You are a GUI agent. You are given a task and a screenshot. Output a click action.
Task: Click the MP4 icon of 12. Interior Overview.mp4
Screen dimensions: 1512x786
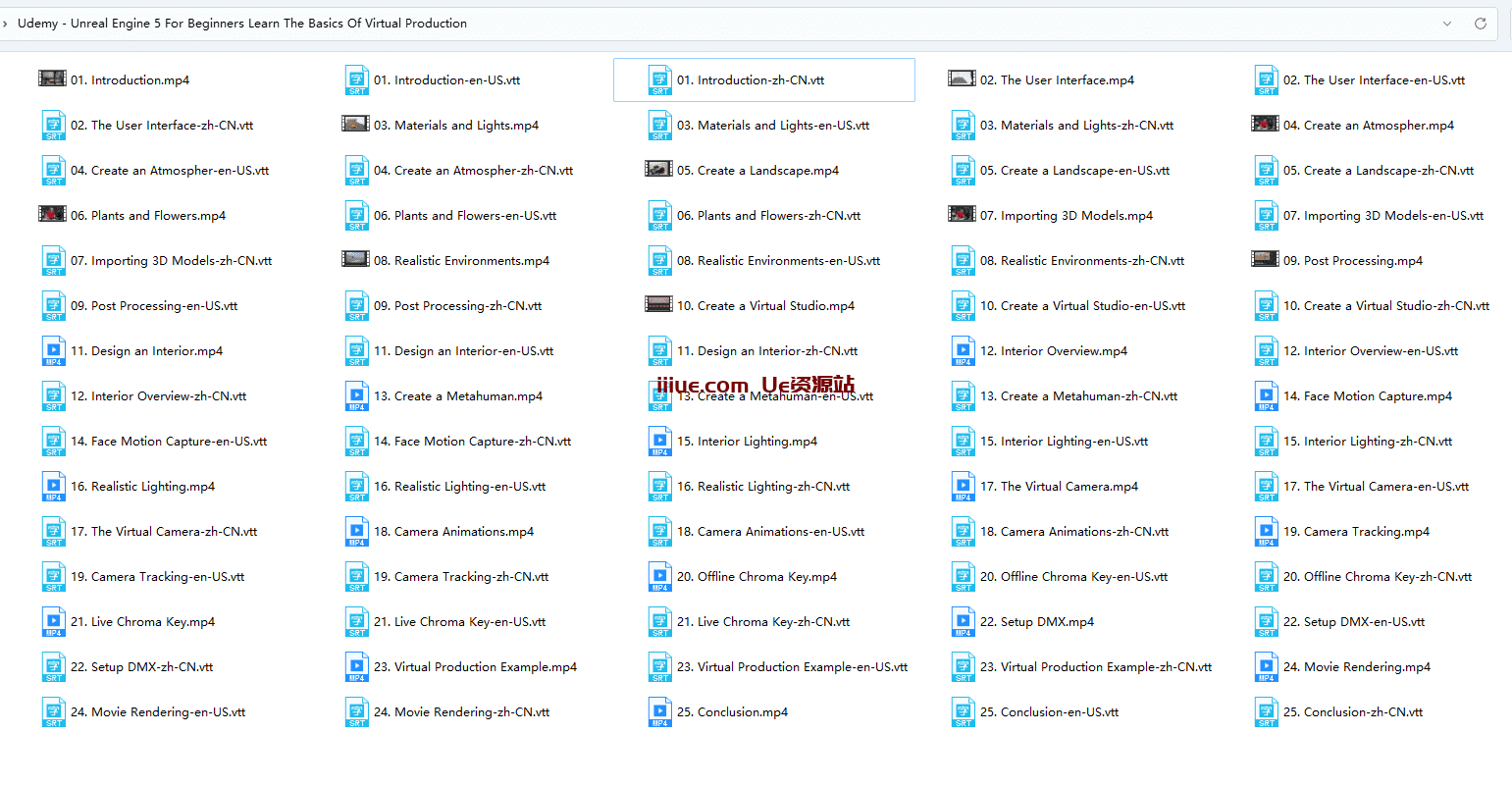click(964, 351)
